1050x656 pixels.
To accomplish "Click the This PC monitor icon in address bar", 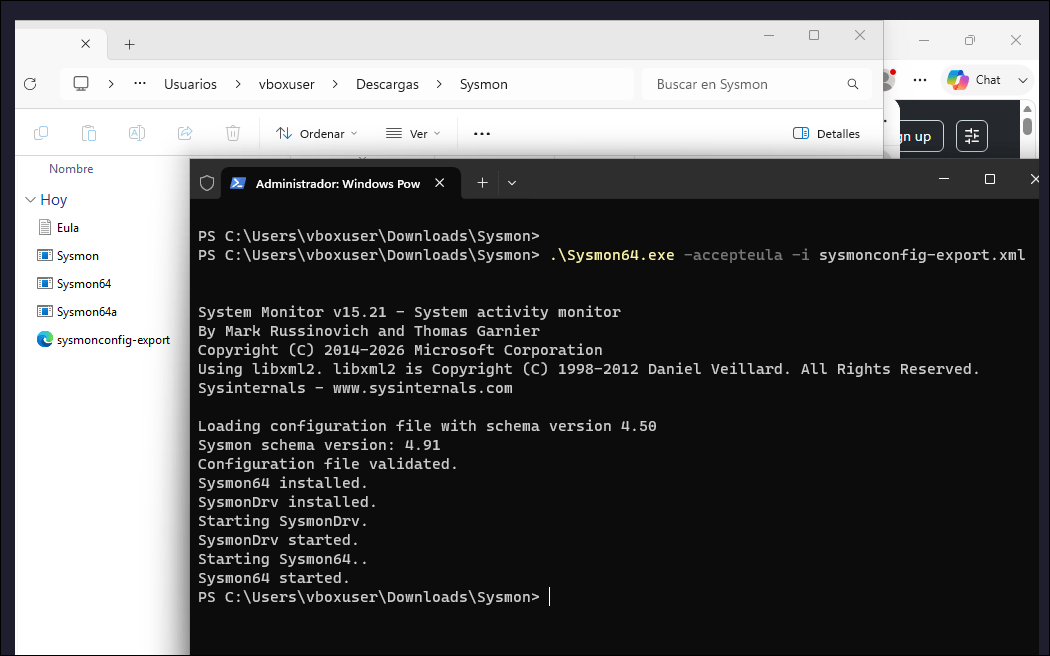I will 81,84.
